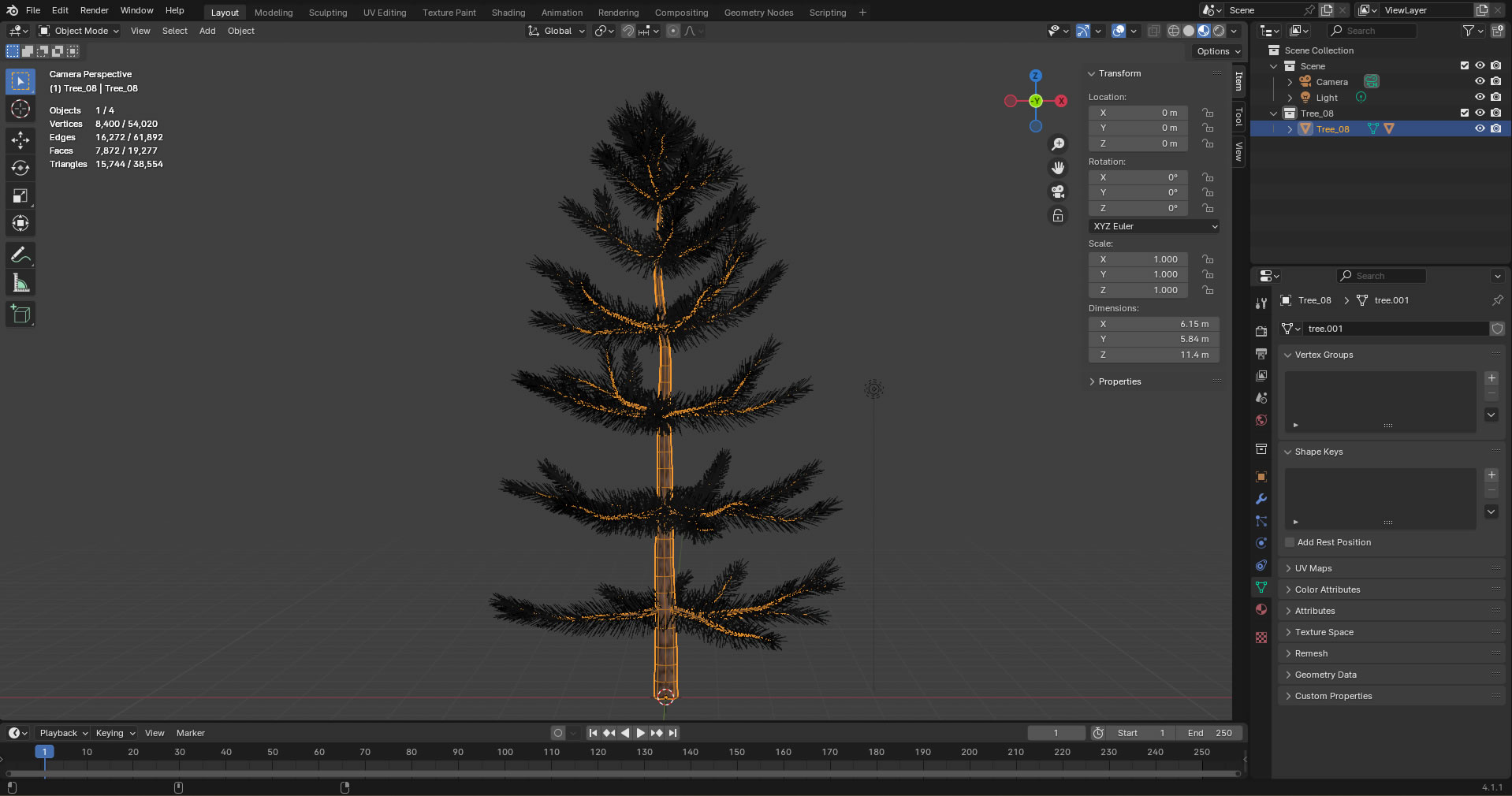Screen dimensions: 1512x796
Task: Expand the Camera item in outliner
Action: [1290, 82]
